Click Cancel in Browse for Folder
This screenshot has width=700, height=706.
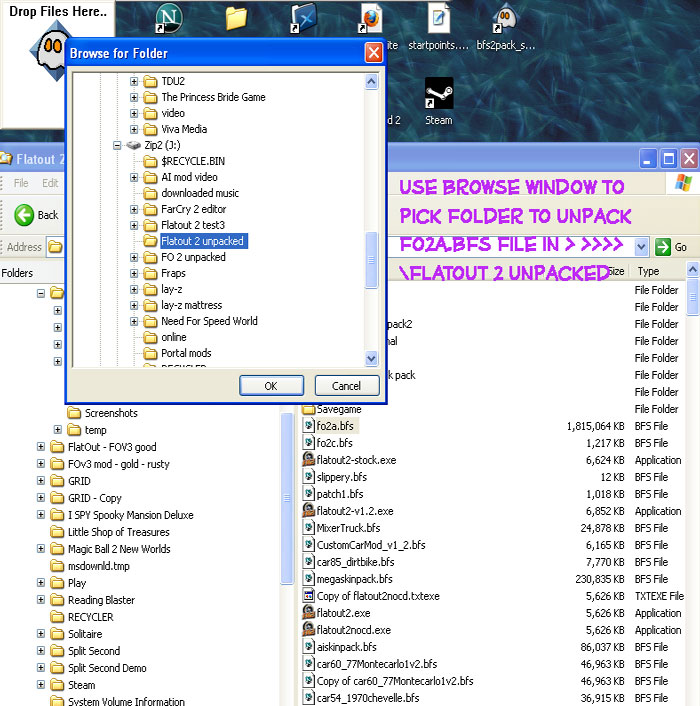tap(346, 386)
